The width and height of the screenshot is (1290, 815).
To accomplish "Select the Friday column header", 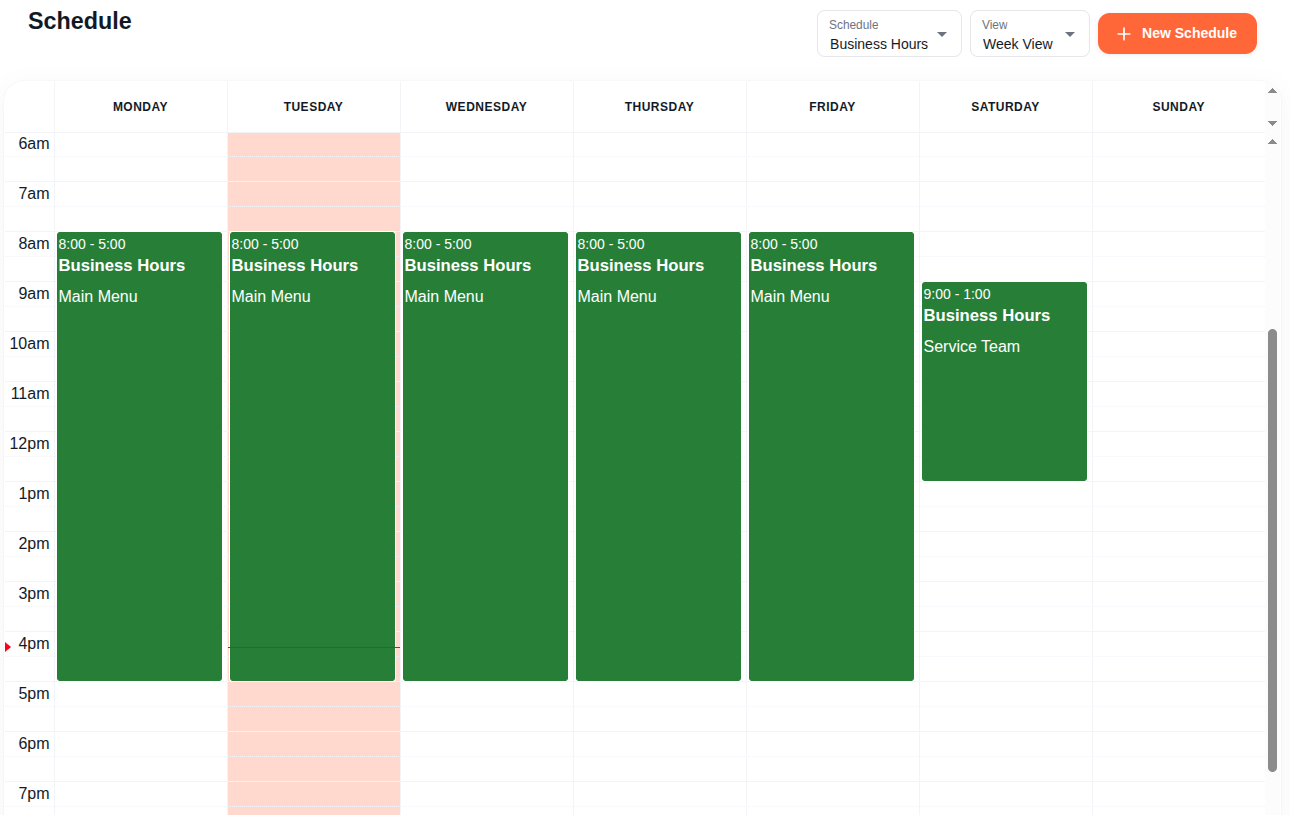I will pyautogui.click(x=832, y=107).
